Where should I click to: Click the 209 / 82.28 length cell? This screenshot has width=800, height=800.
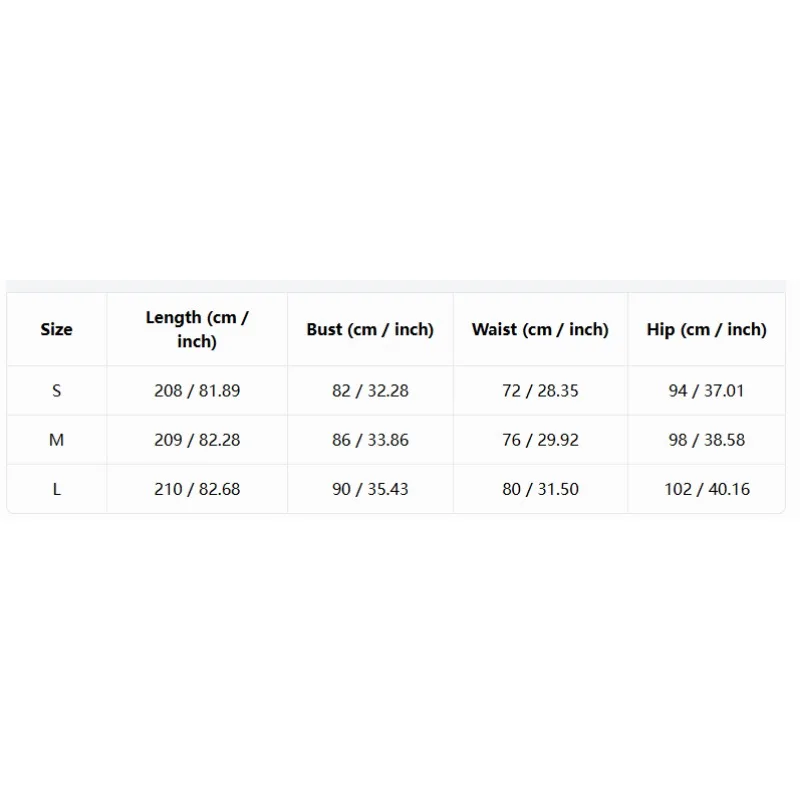tap(197, 440)
